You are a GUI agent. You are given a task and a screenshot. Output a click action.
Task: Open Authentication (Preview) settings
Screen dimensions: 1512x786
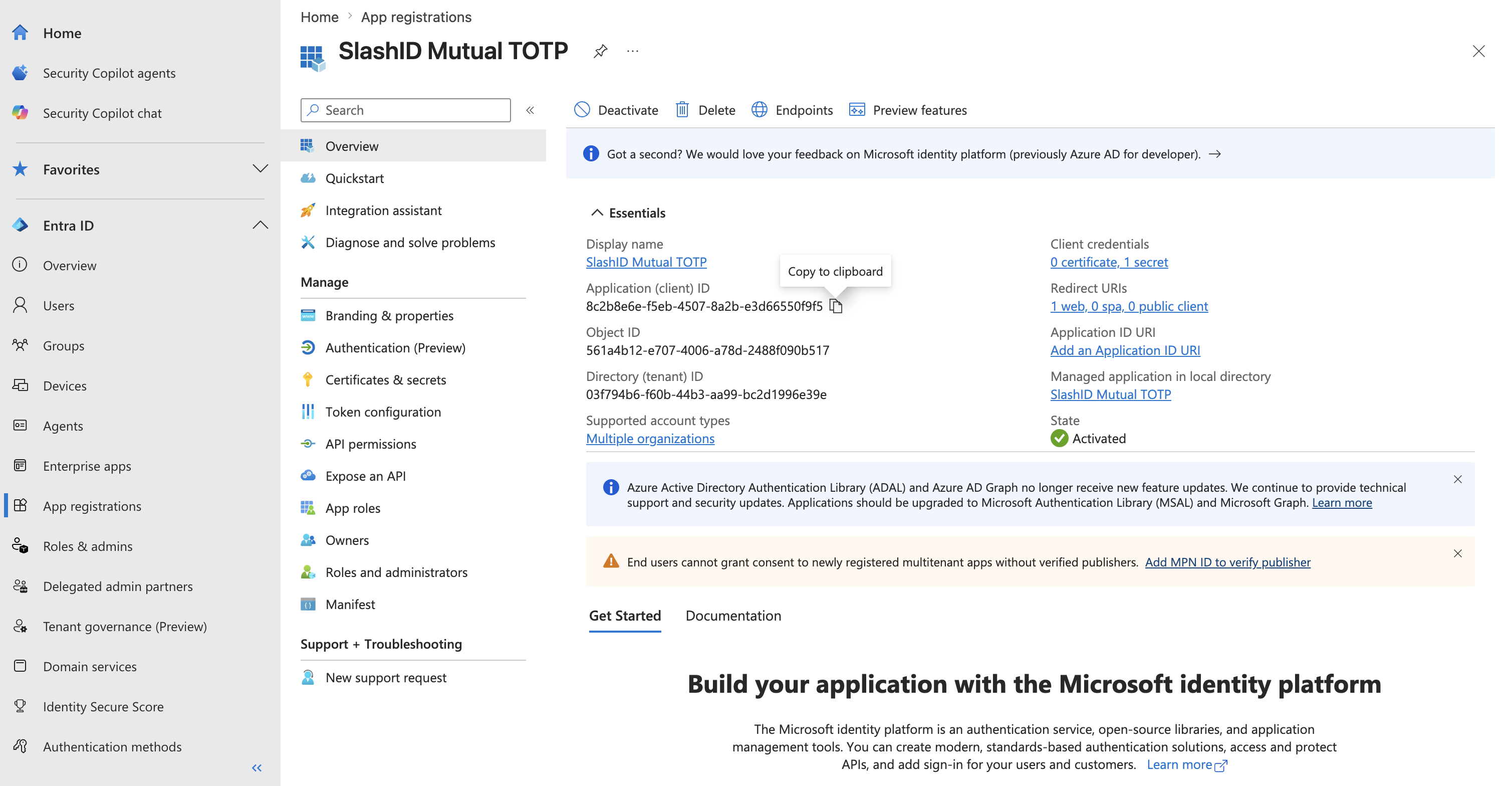(395, 348)
